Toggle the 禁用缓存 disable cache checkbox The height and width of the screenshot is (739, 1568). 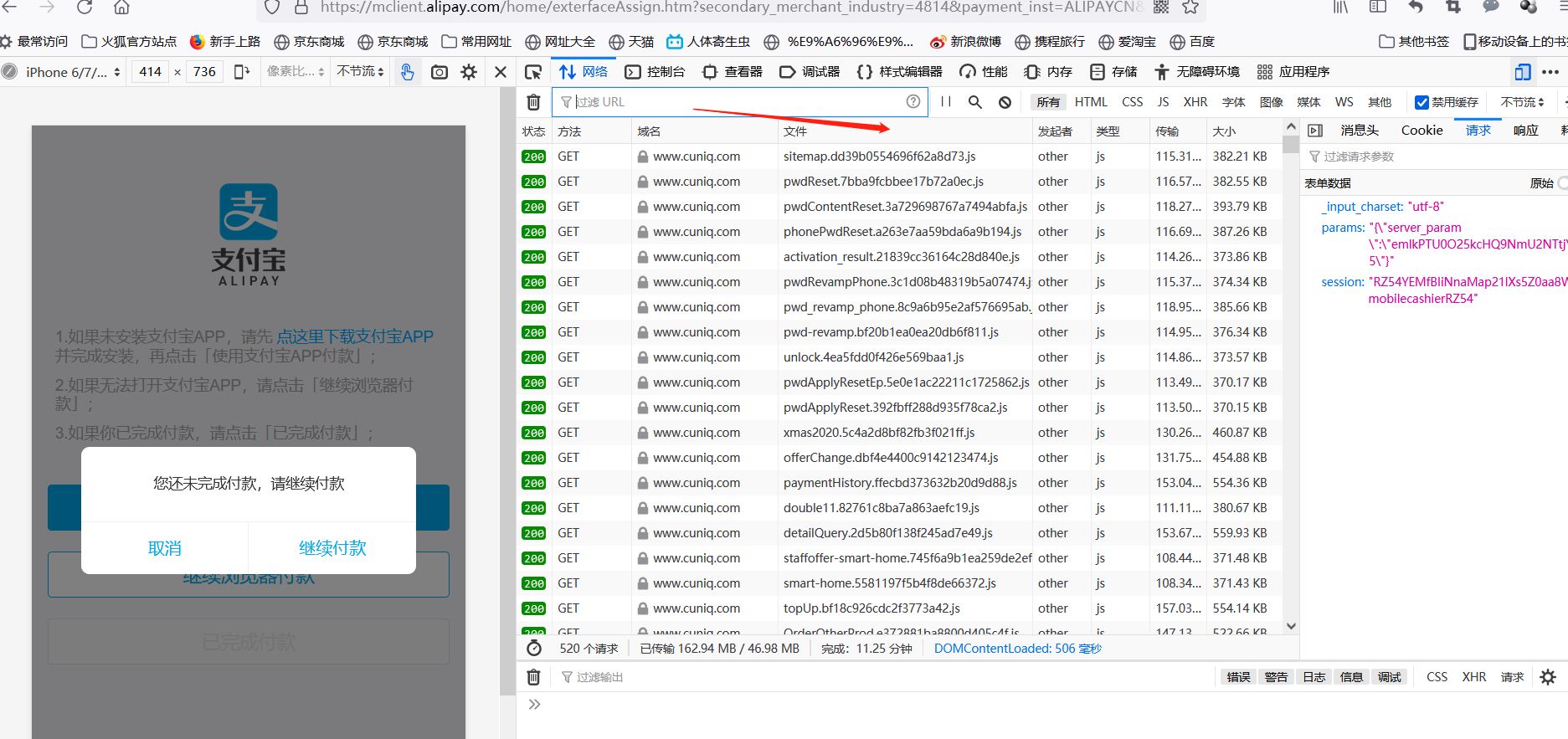pos(1421,102)
